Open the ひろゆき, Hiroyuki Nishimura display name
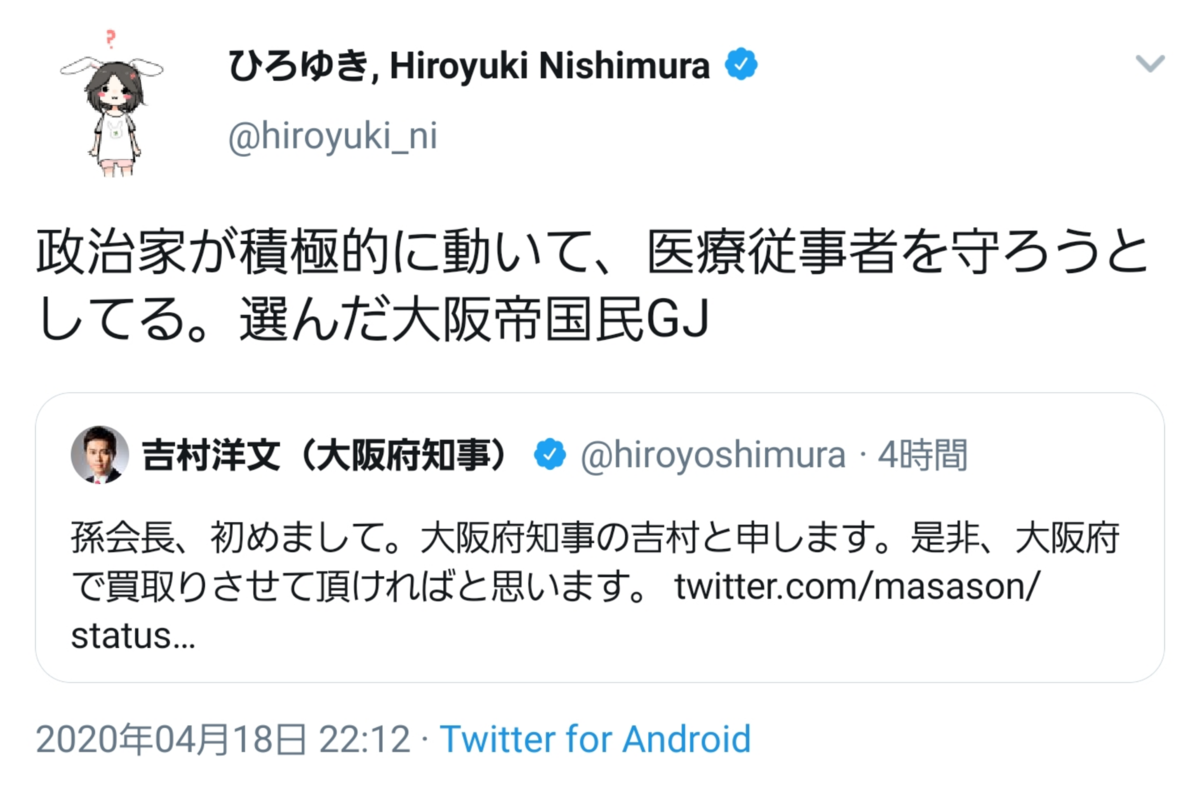The image size is (1200, 797). 469,67
